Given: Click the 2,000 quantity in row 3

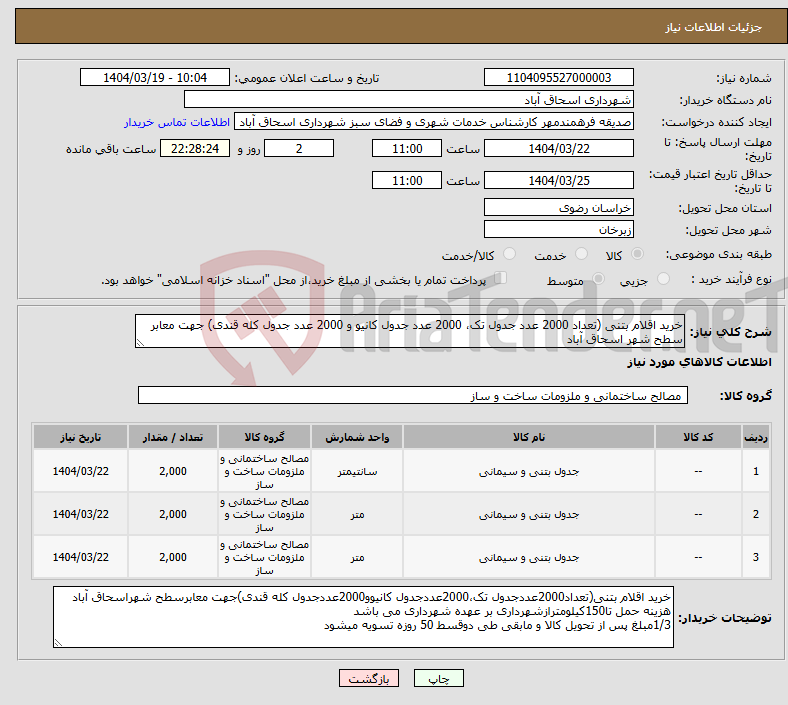Looking at the screenshot, I should (173, 557).
